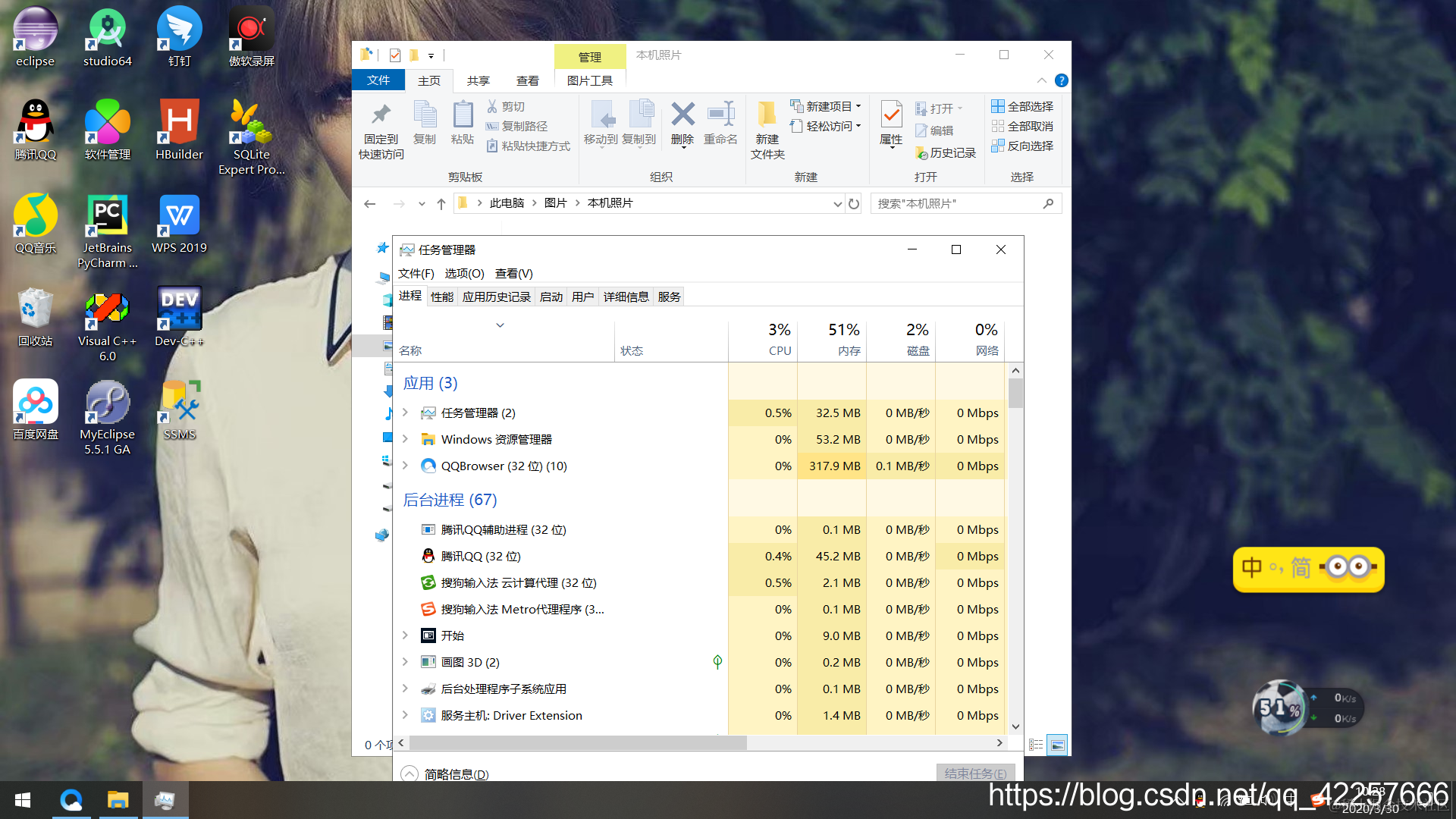Toggle the 中 input language indicator
The width and height of the screenshot is (1456, 819).
pyautogui.click(x=1251, y=569)
